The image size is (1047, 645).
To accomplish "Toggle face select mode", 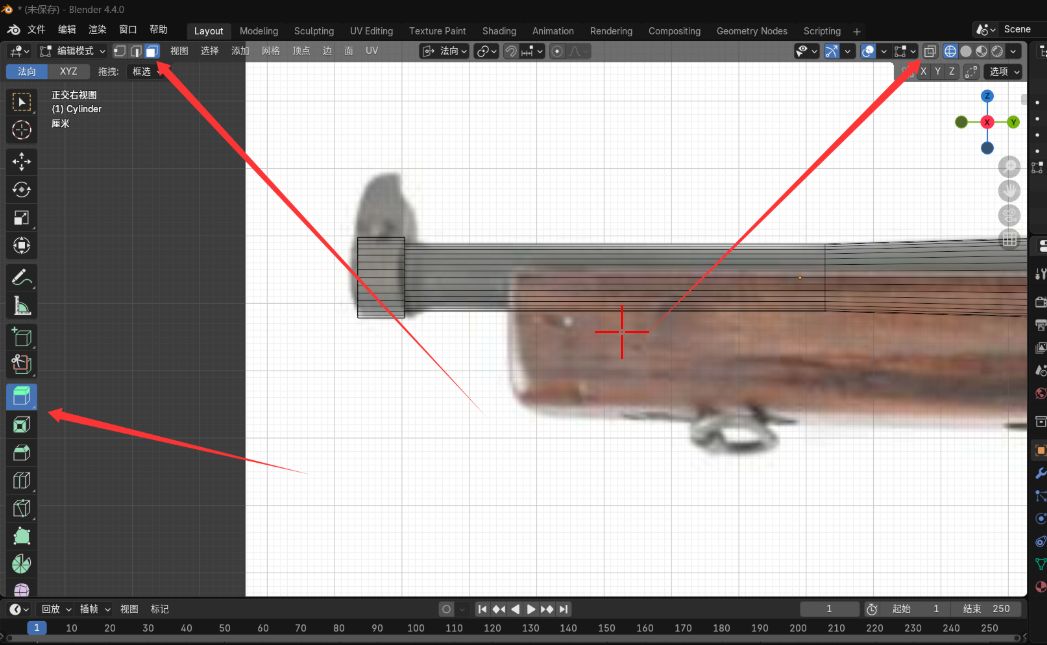I will pos(152,51).
